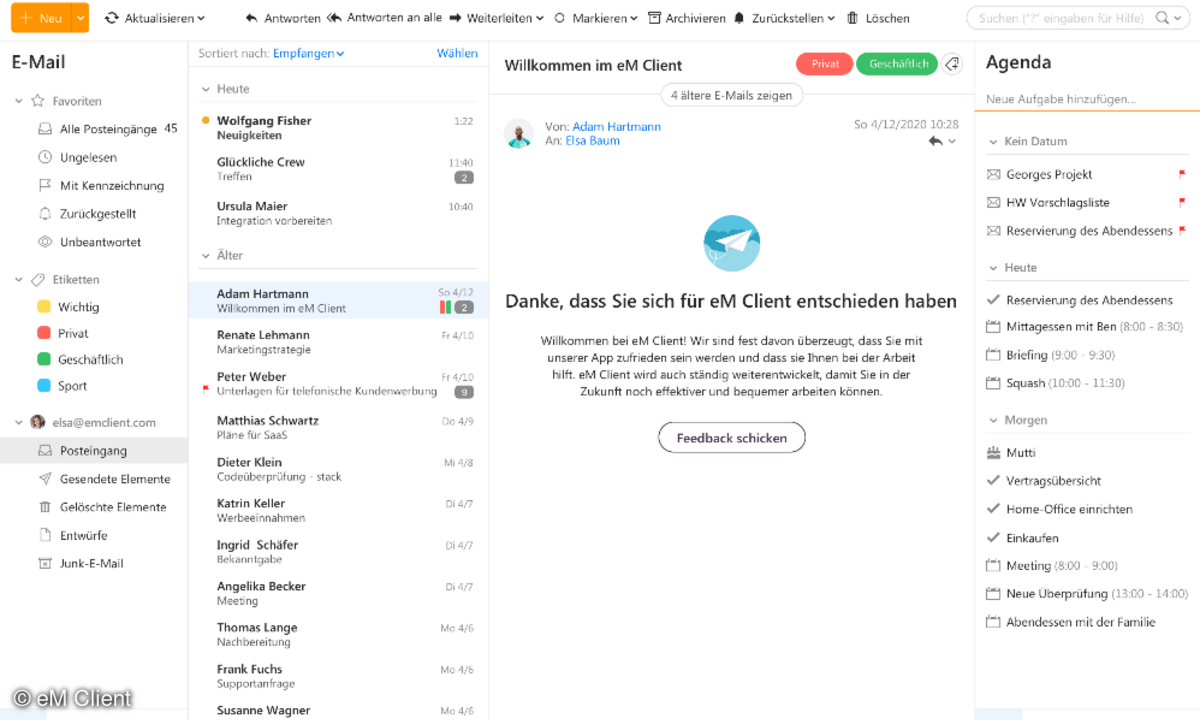Click Antworten an alle toolbar button

384,18
